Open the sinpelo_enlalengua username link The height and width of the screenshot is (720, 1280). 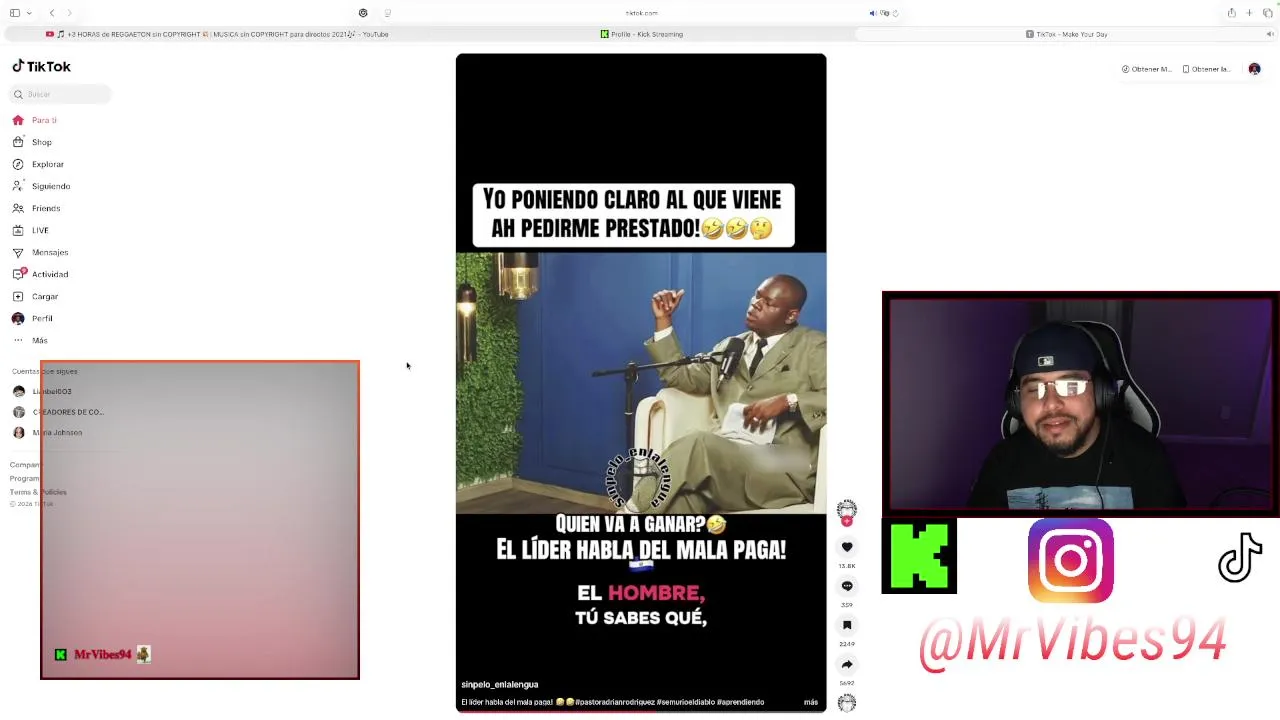[x=499, y=685]
